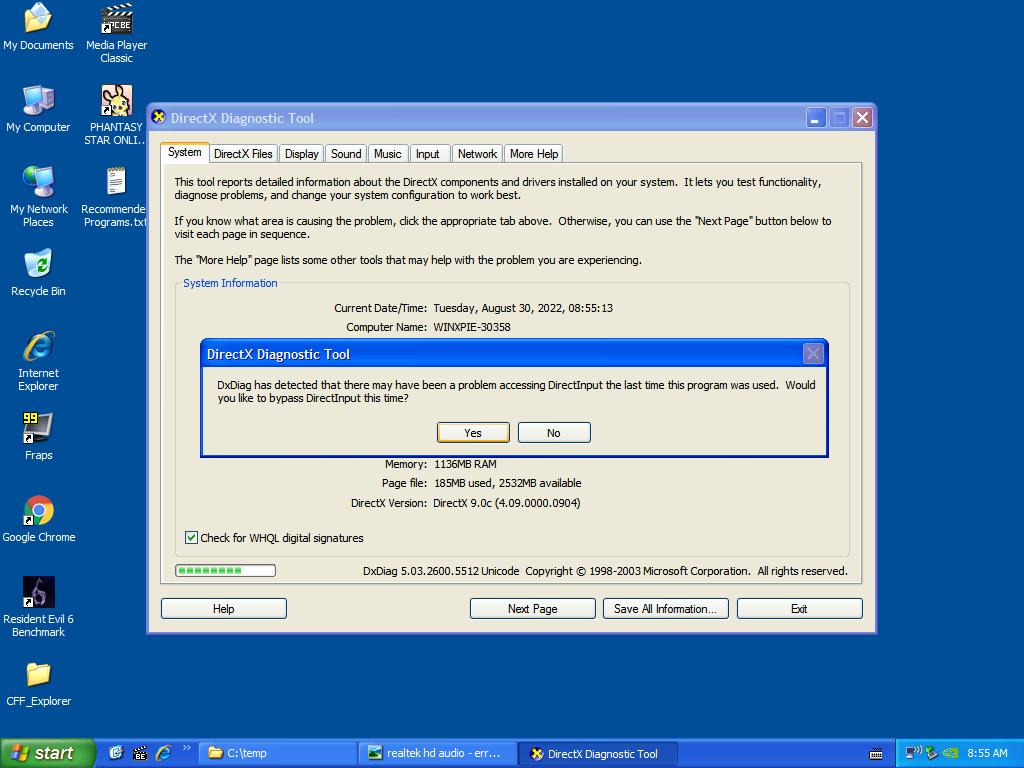Open Media Player Classic shortcut
Viewport: 1024px width, 768px height.
click(116, 33)
